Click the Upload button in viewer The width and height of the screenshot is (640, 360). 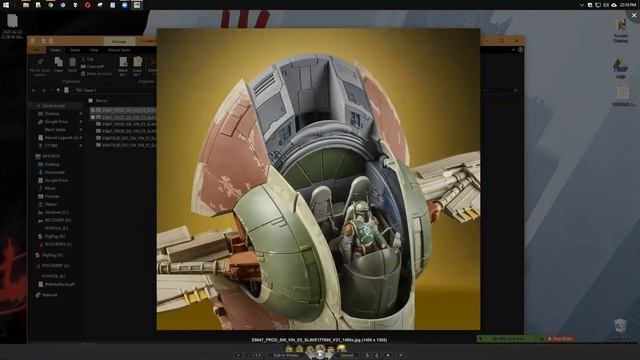coord(347,355)
